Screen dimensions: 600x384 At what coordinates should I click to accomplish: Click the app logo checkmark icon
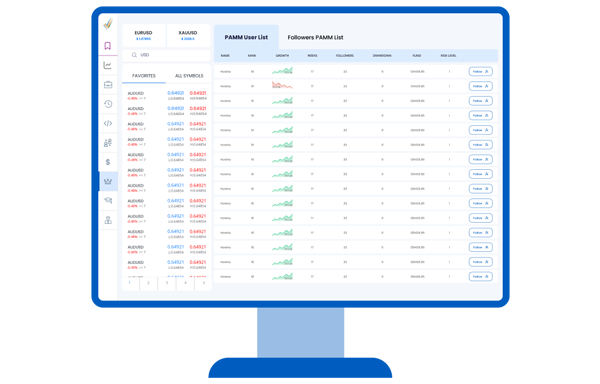pyautogui.click(x=108, y=24)
